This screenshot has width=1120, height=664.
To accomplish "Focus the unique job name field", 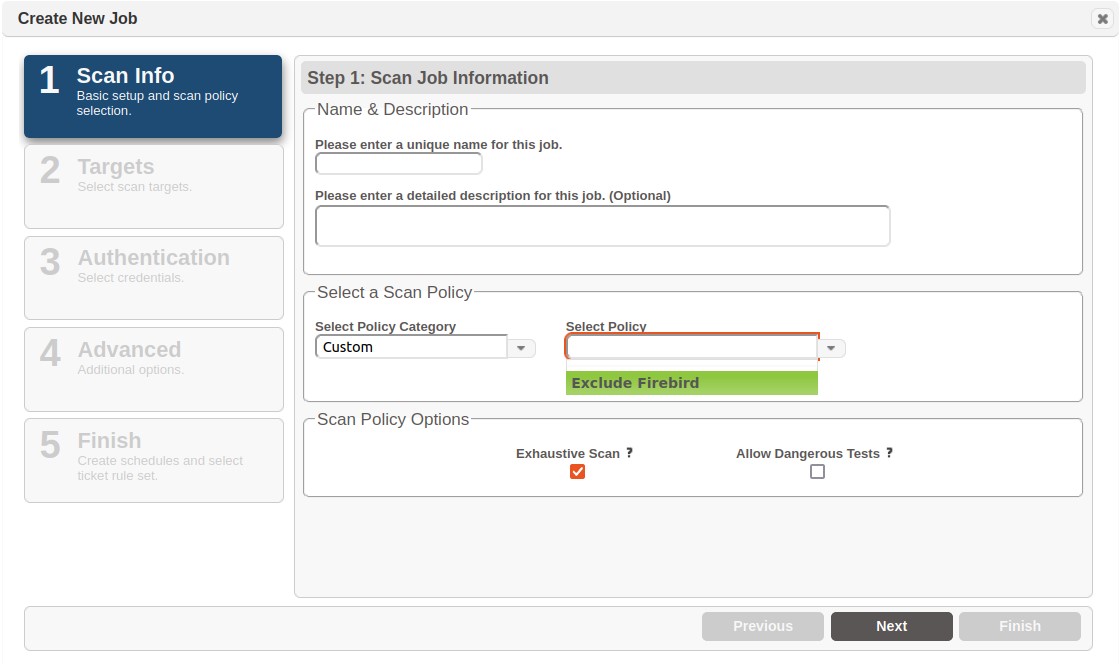I will (x=398, y=164).
